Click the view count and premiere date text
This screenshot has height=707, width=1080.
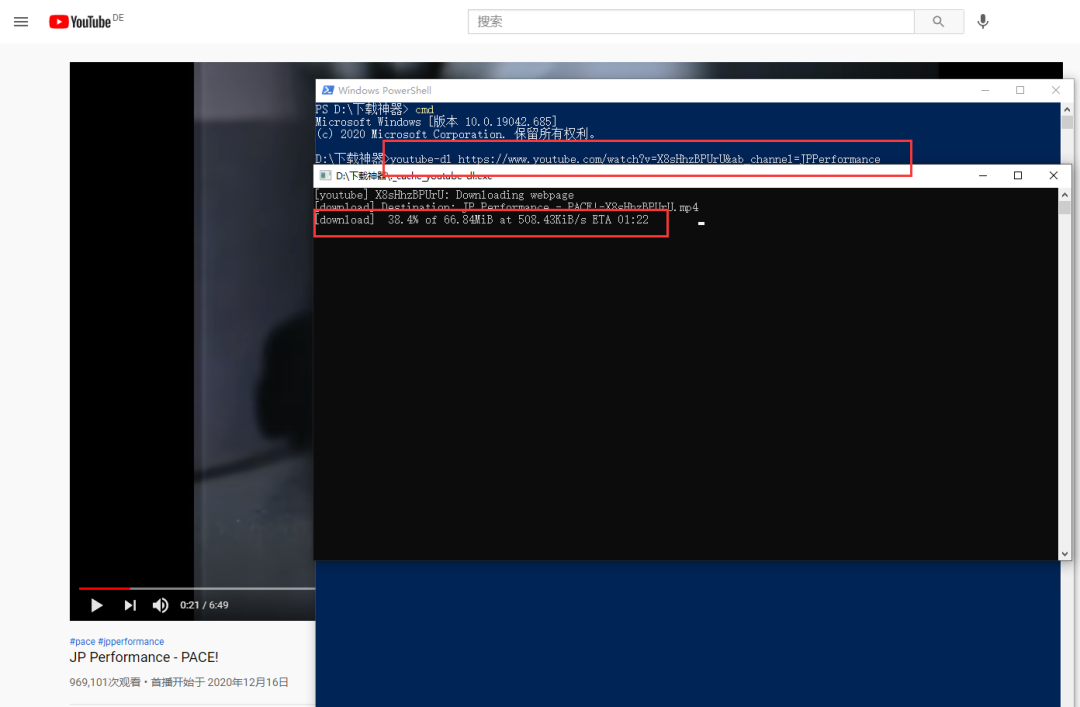[179, 682]
